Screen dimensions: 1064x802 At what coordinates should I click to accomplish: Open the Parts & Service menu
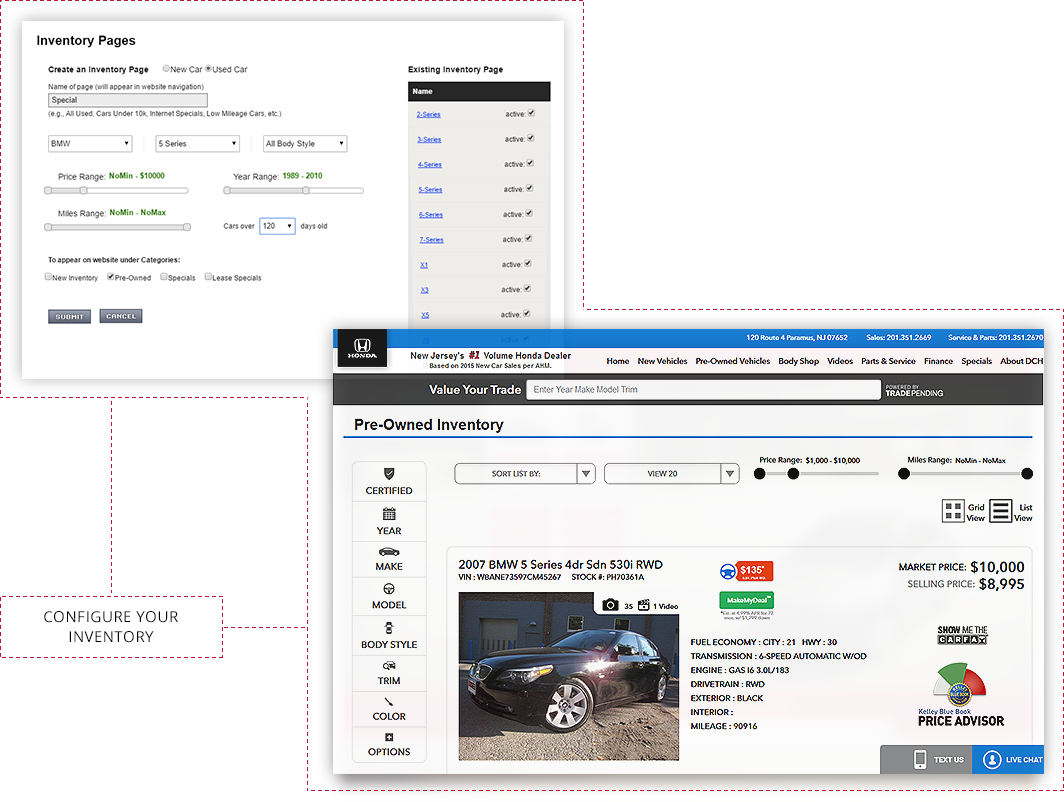click(x=888, y=361)
